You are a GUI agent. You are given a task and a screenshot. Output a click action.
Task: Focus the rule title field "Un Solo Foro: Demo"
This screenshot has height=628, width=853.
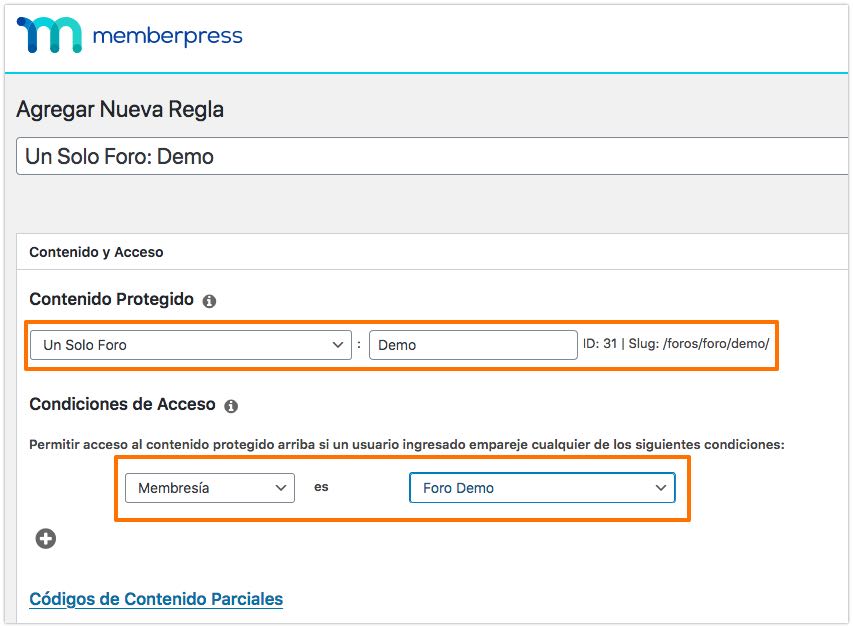430,157
